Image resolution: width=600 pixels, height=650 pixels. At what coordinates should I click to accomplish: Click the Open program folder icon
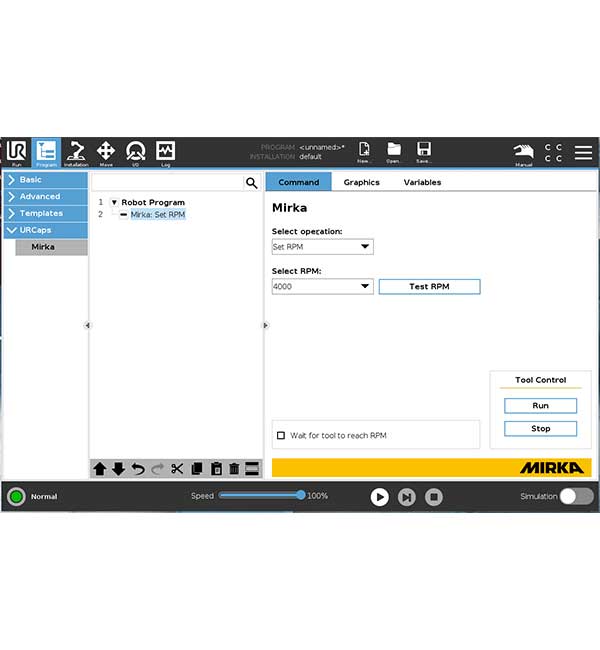[394, 152]
